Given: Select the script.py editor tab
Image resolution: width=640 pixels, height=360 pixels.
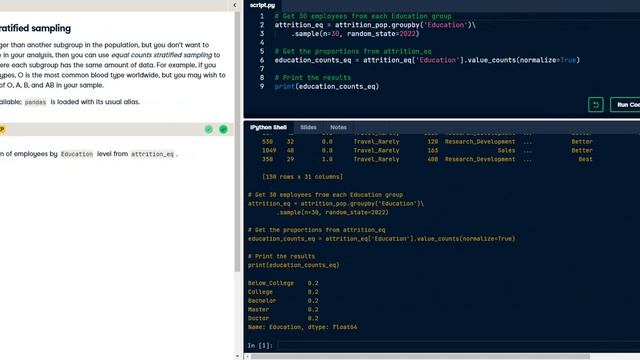Looking at the screenshot, I should point(262,5).
